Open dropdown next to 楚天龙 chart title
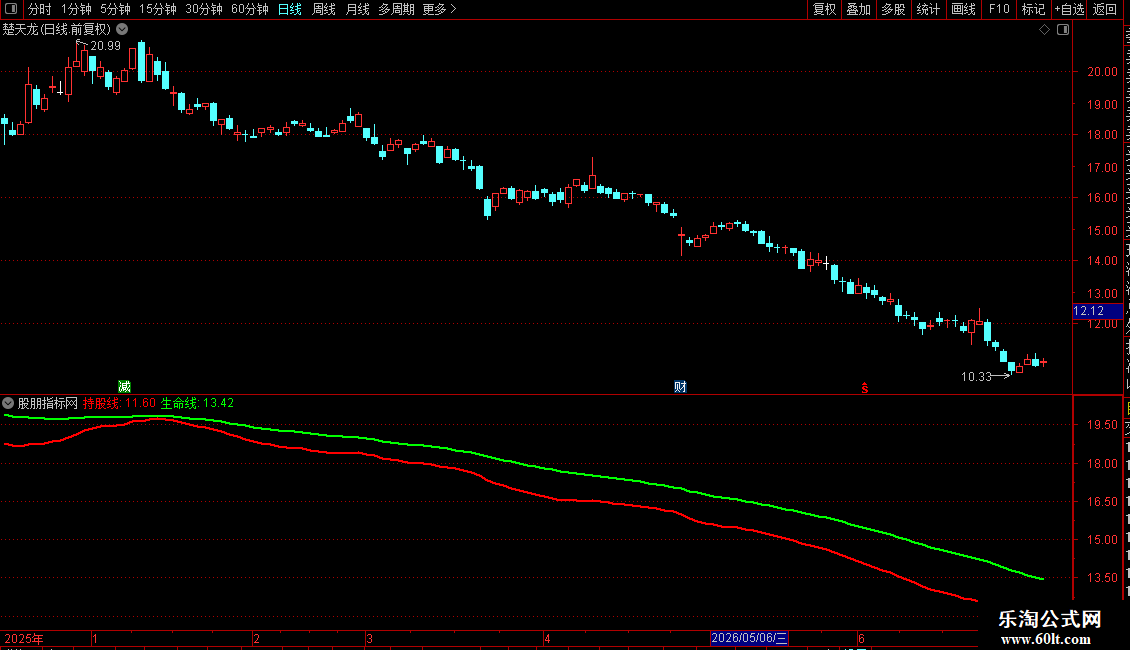The height and width of the screenshot is (650, 1130). (123, 29)
